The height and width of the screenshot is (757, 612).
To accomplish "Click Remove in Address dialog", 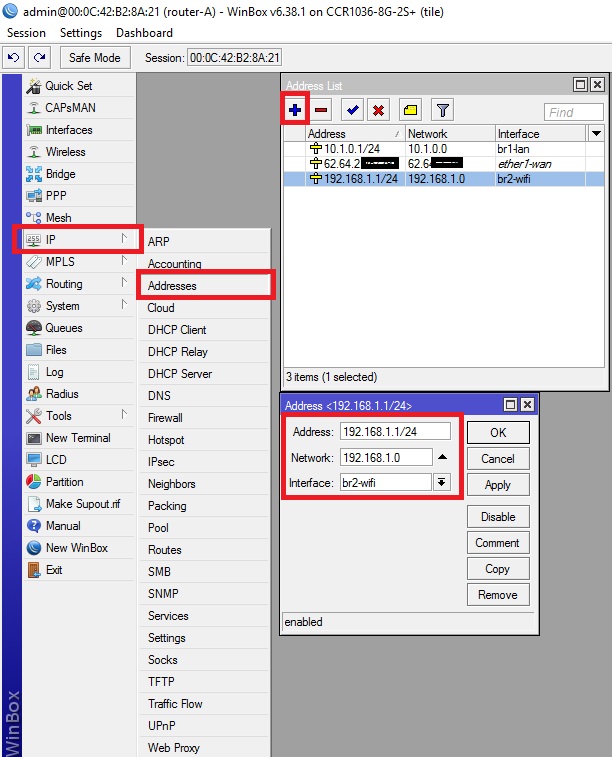I will [x=498, y=595].
